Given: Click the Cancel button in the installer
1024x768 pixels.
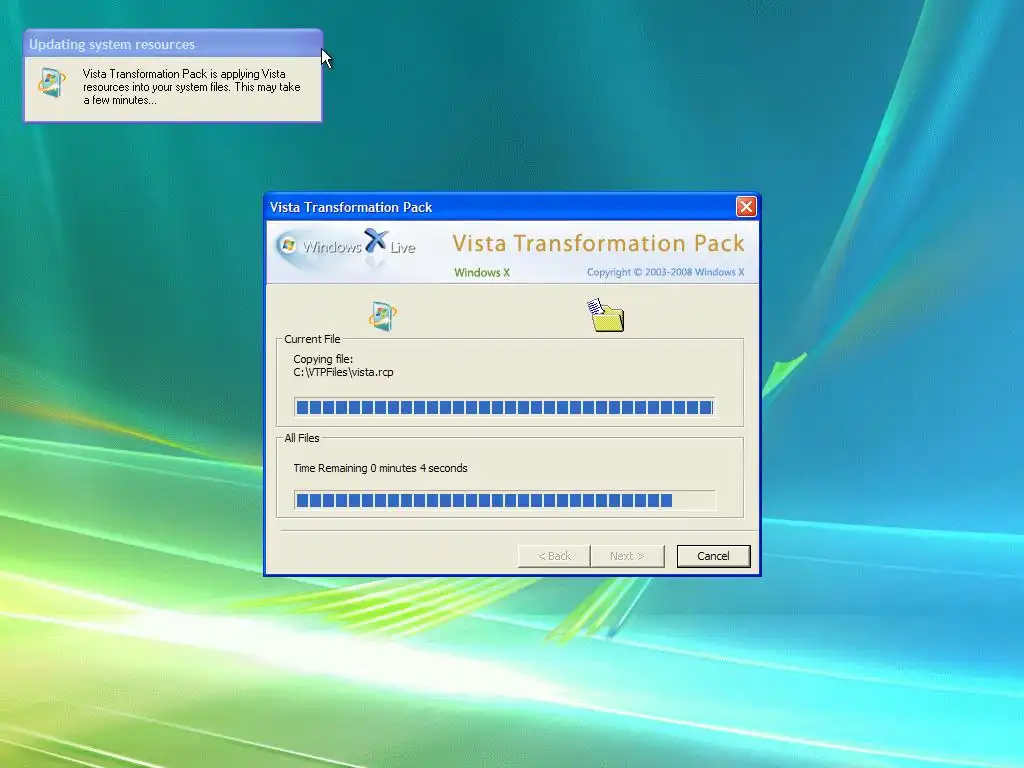Looking at the screenshot, I should [713, 556].
